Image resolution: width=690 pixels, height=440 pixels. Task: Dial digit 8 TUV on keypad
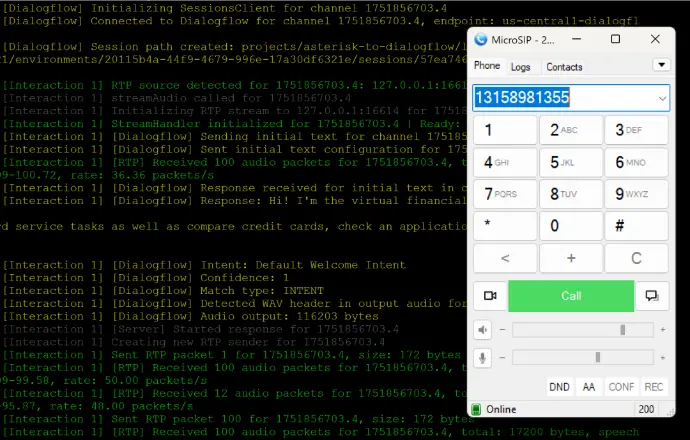pyautogui.click(x=571, y=194)
